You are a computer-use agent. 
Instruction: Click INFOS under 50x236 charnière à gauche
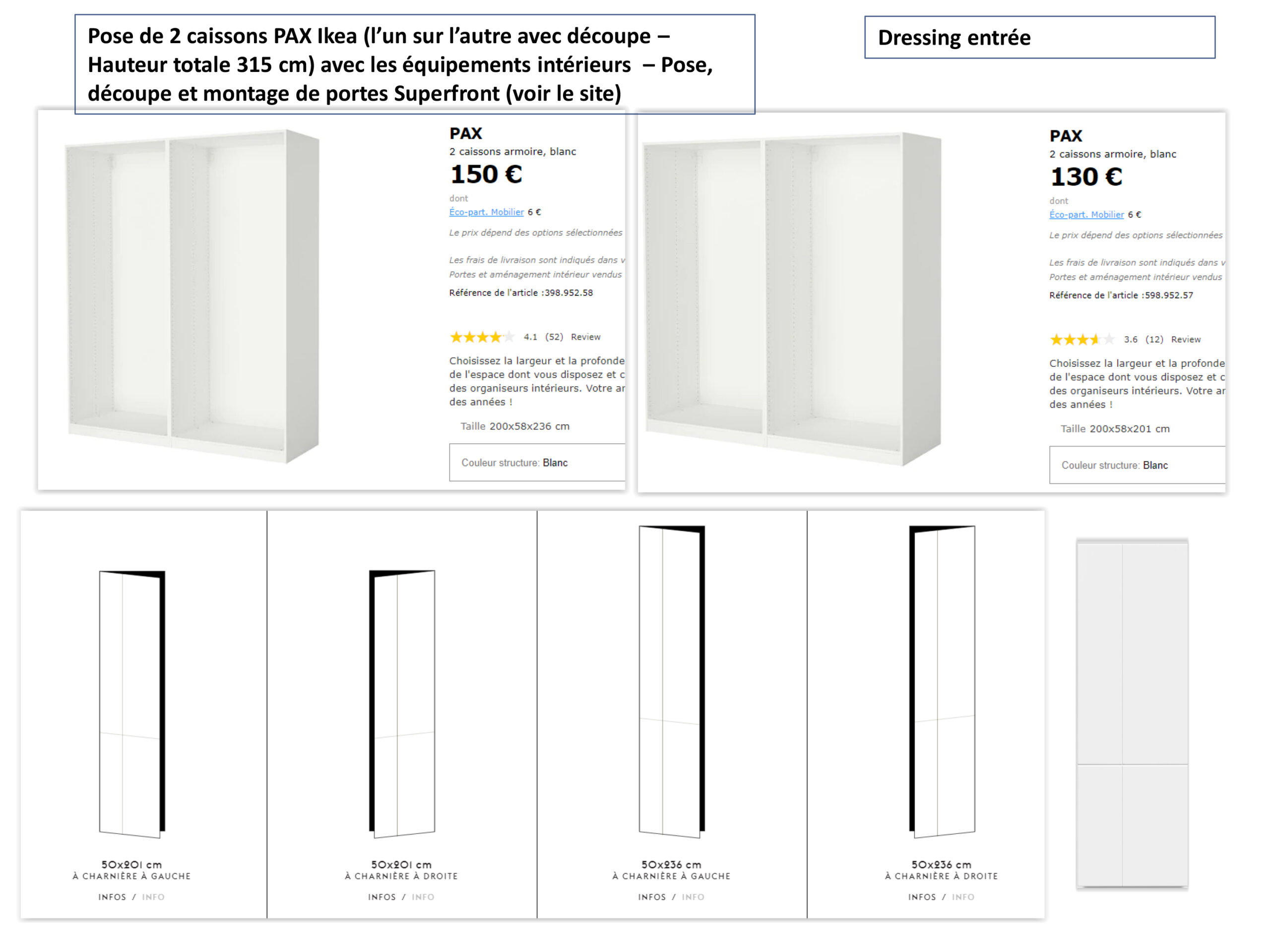652,897
